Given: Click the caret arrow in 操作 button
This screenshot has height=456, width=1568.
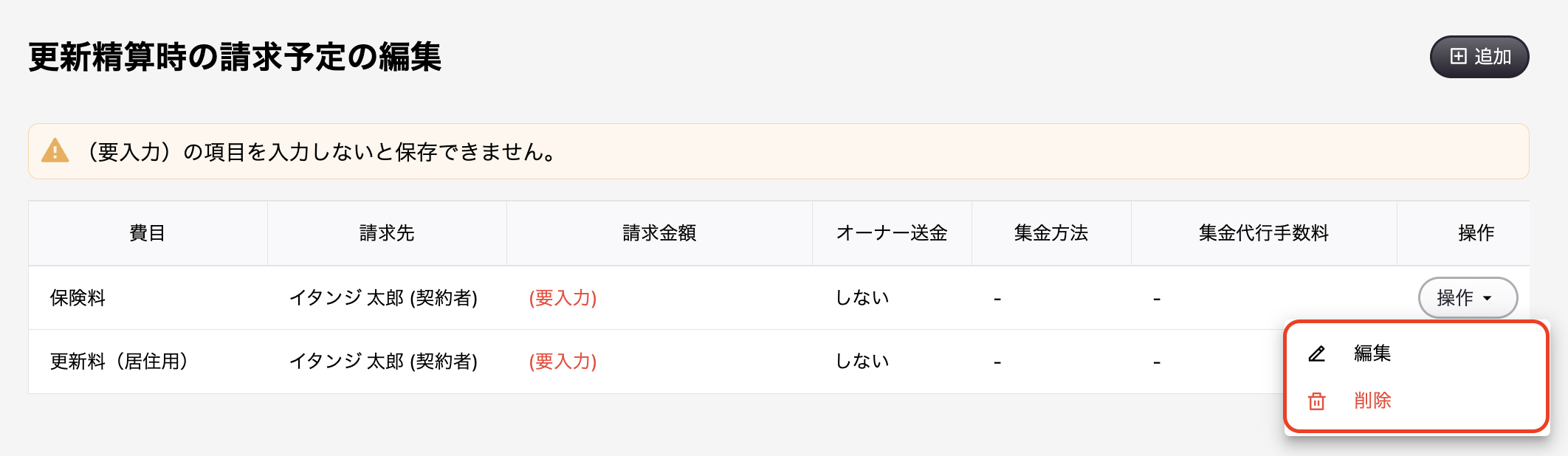Looking at the screenshot, I should click(1487, 298).
